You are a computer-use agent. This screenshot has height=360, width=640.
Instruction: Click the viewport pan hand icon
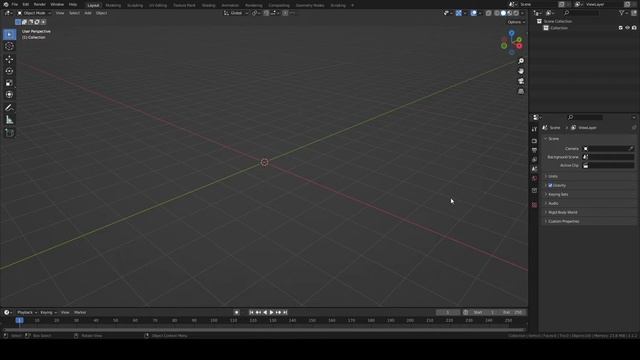521,71
